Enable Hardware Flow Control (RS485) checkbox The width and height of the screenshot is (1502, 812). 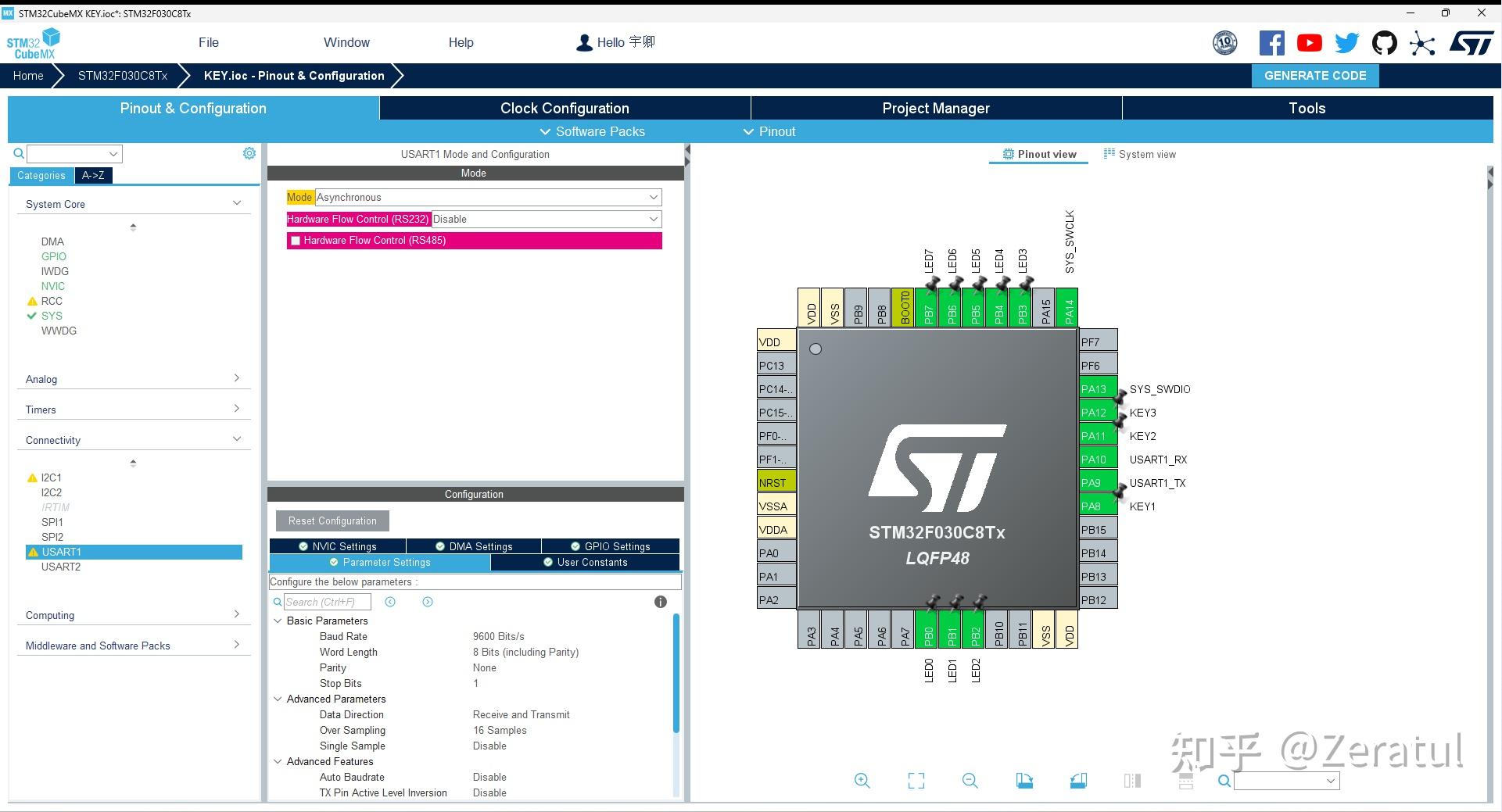tap(296, 241)
